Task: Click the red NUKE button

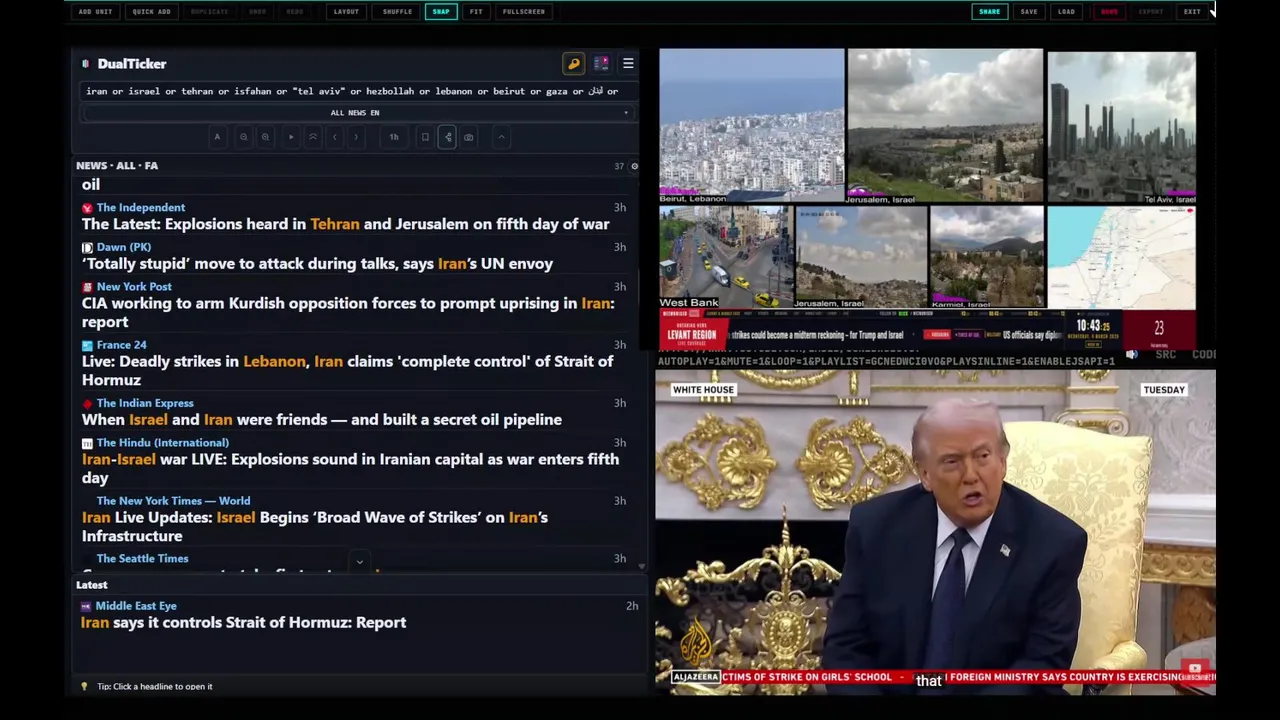Action: pos(1109,12)
